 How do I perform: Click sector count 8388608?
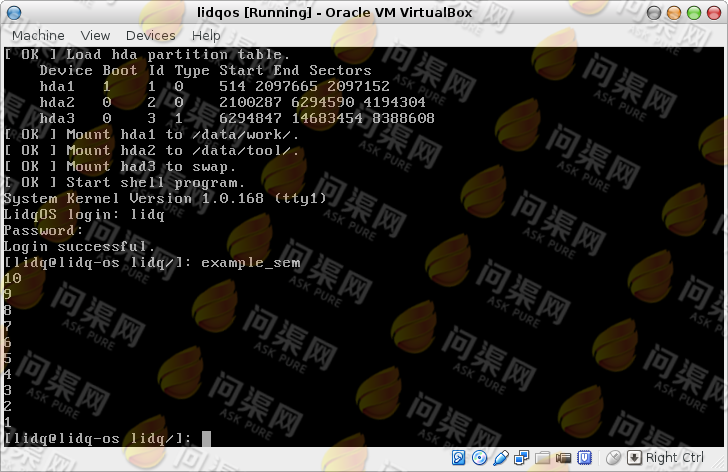coord(403,119)
